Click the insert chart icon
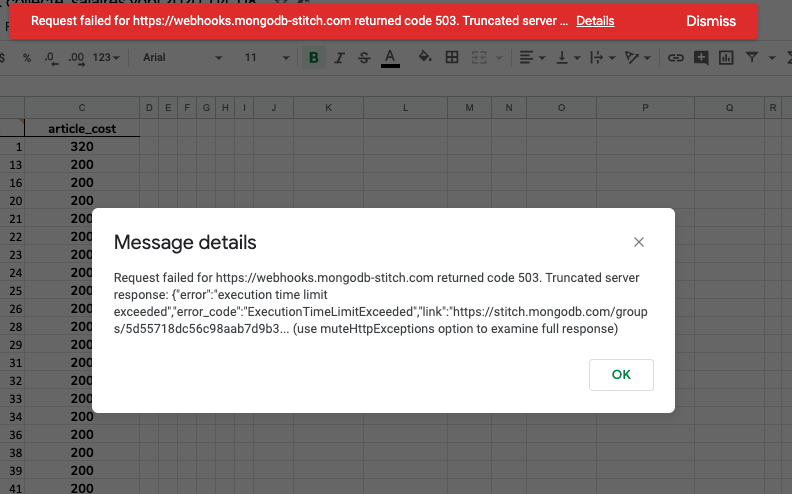Screen dimensions: 792x494 [x=726, y=58]
